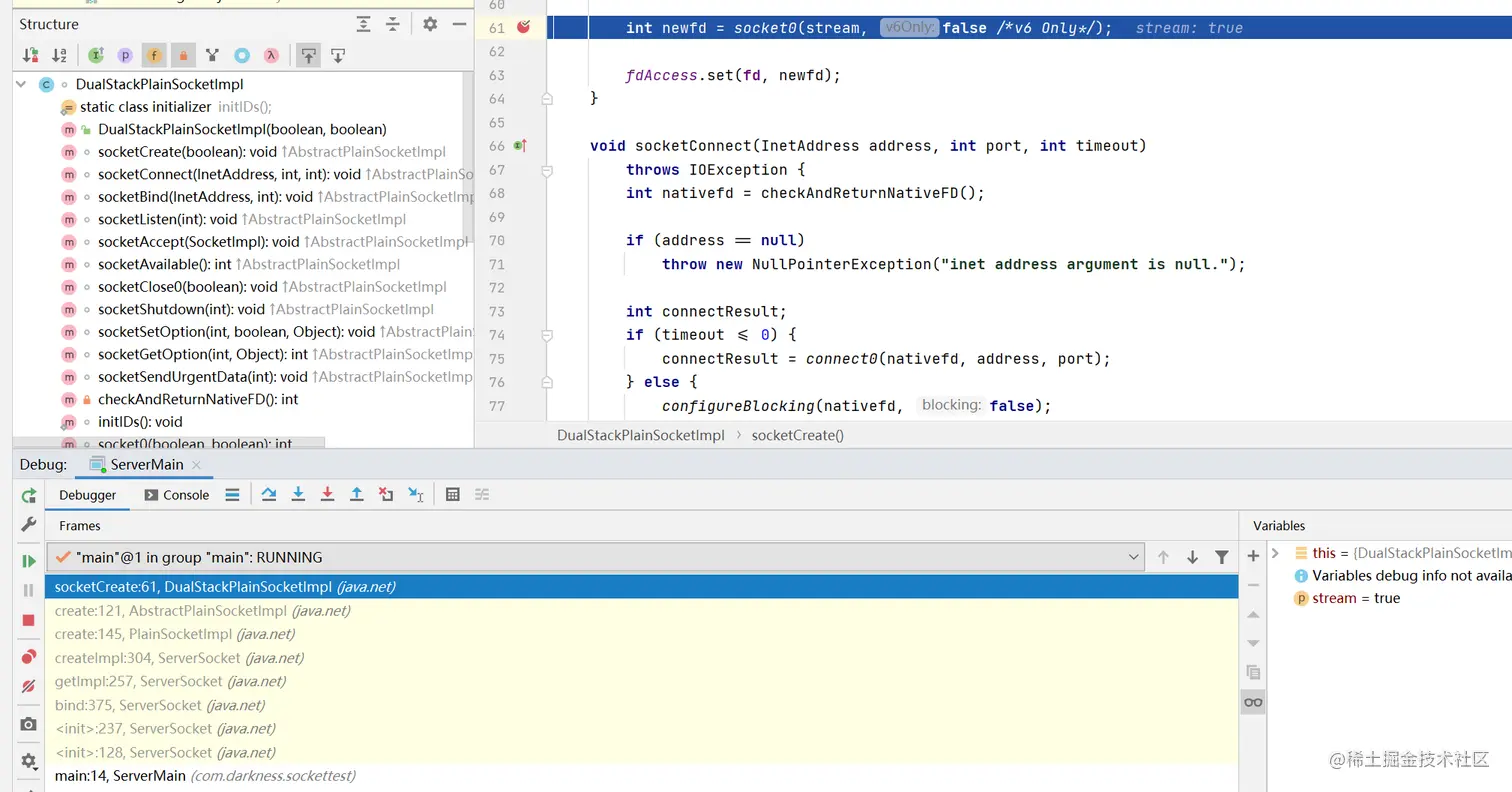Collapse DualStackPlainSocketImpl class node
1512x792 pixels.
pyautogui.click(x=21, y=85)
